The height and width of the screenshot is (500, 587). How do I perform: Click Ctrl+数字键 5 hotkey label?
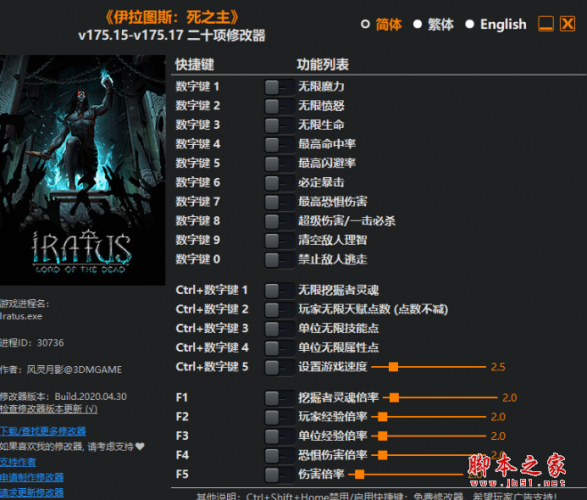click(212, 367)
